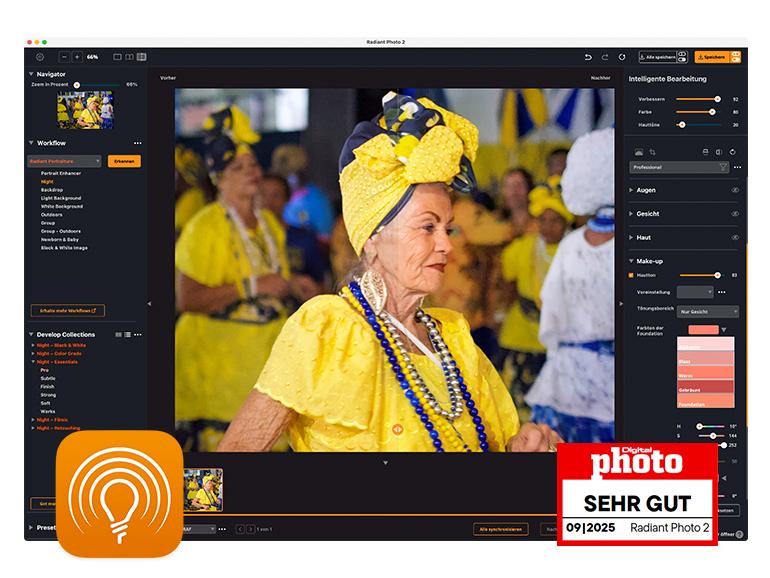Screen dimensions: 770x578
Task: Toggle visibility of Haut section
Action: click(735, 237)
